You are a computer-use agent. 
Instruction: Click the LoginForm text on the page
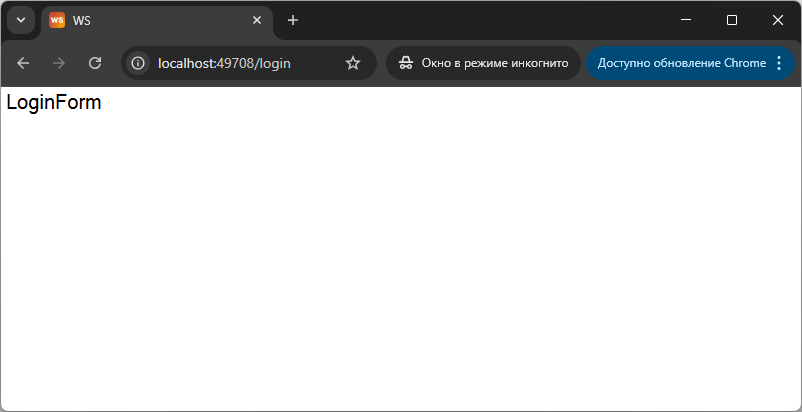pos(54,102)
